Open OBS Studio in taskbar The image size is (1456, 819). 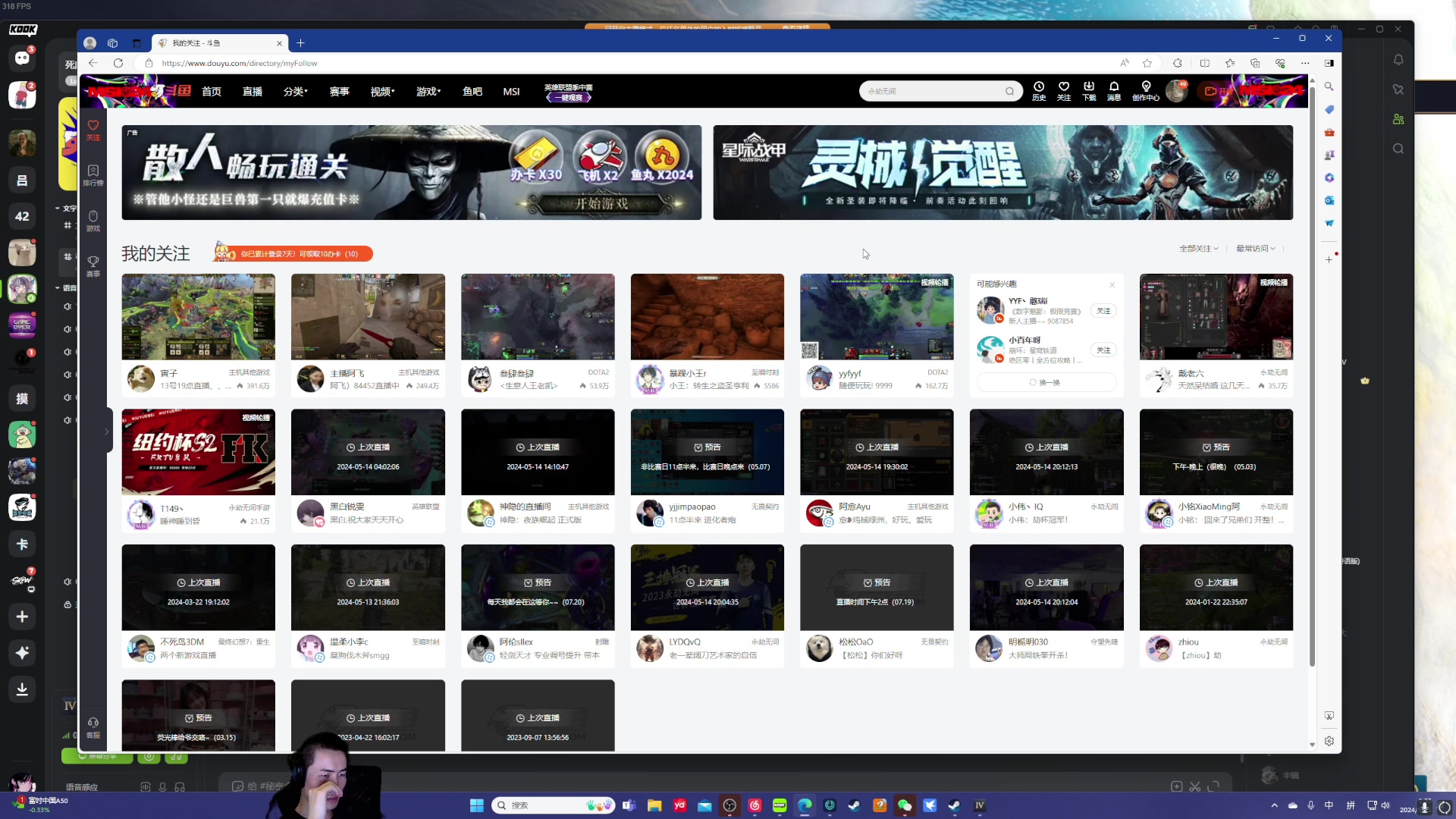(x=730, y=805)
